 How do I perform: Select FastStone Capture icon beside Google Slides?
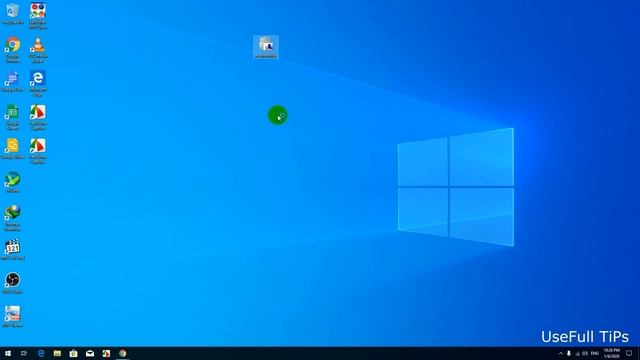coord(38,151)
